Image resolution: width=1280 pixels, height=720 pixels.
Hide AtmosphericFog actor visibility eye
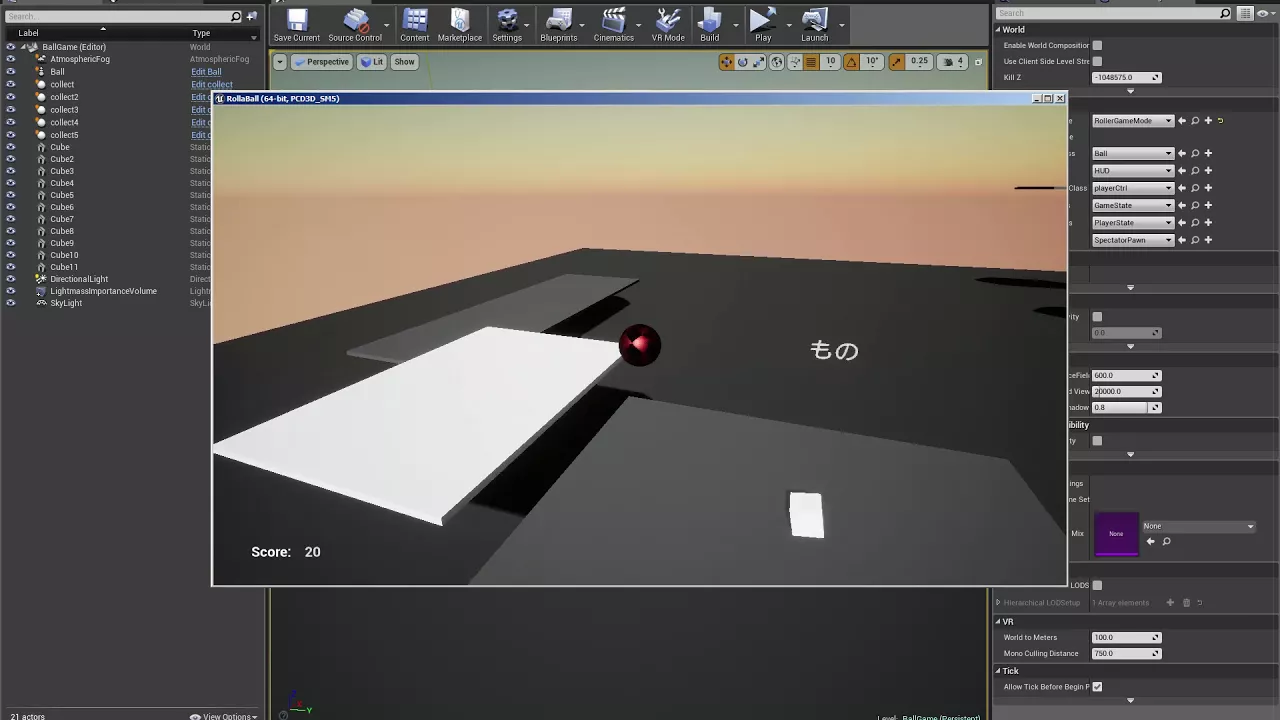pos(10,59)
